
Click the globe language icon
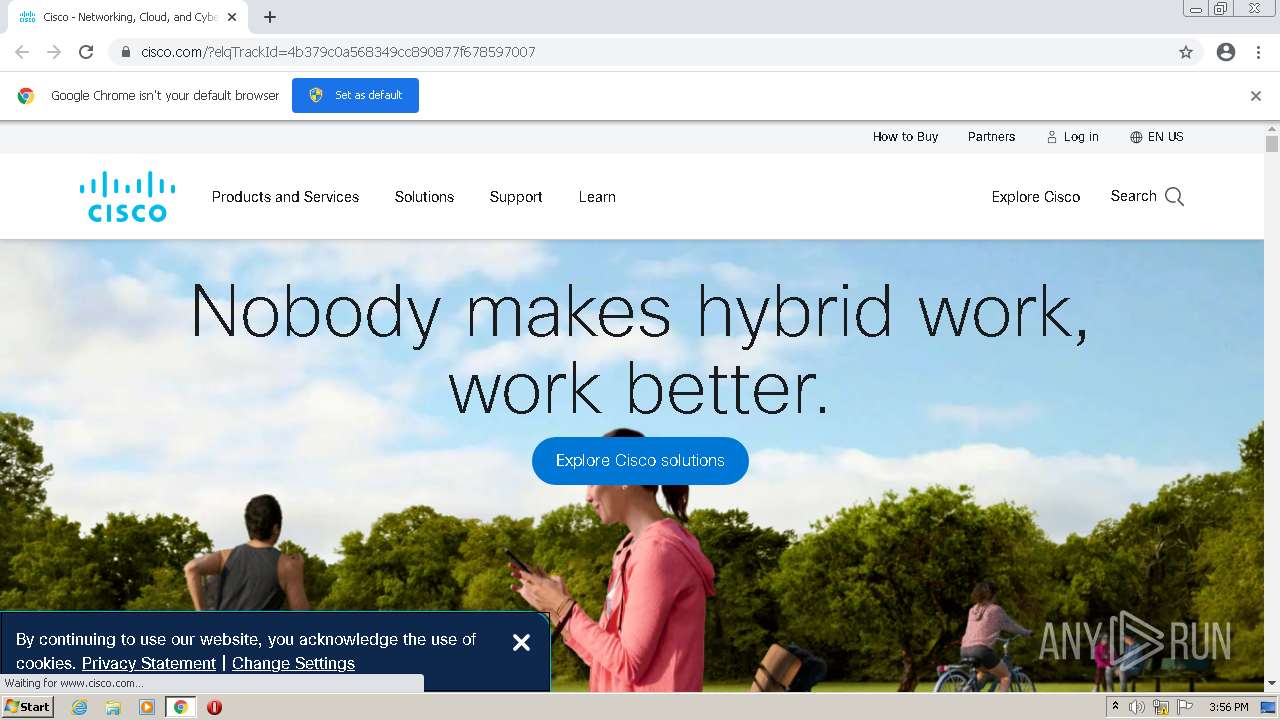pos(1136,137)
